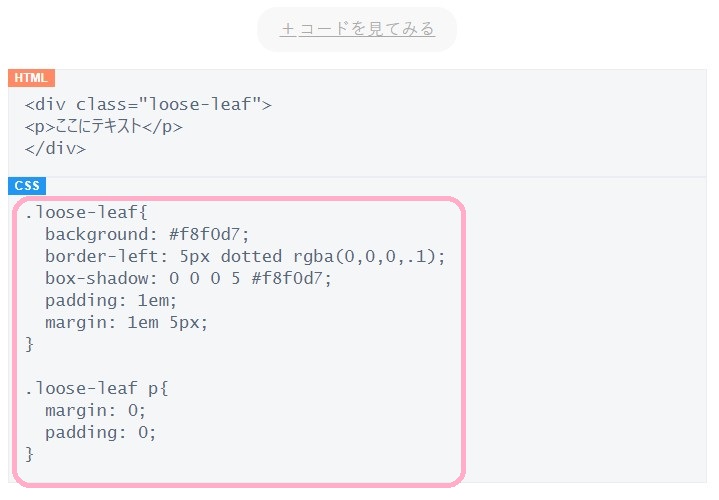
Task: Click the .loose-leaf{ selector line
Action: coord(86,212)
